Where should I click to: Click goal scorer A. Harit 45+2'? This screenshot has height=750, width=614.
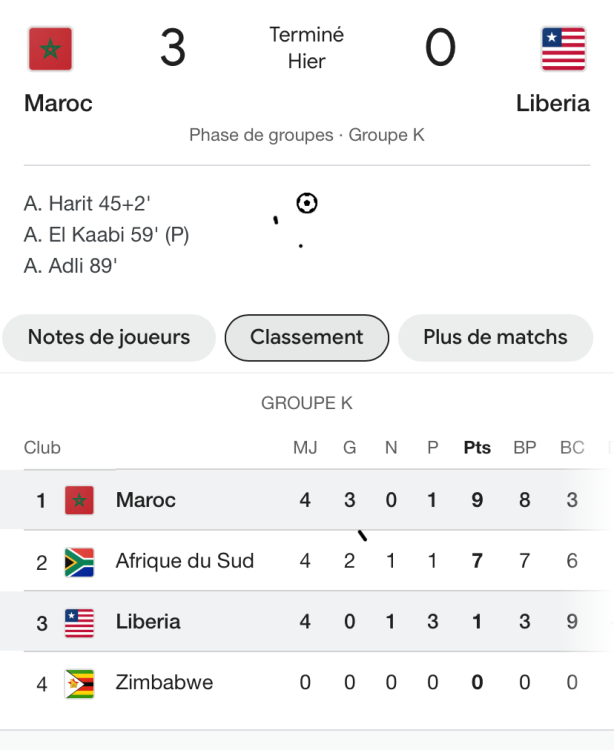point(87,204)
